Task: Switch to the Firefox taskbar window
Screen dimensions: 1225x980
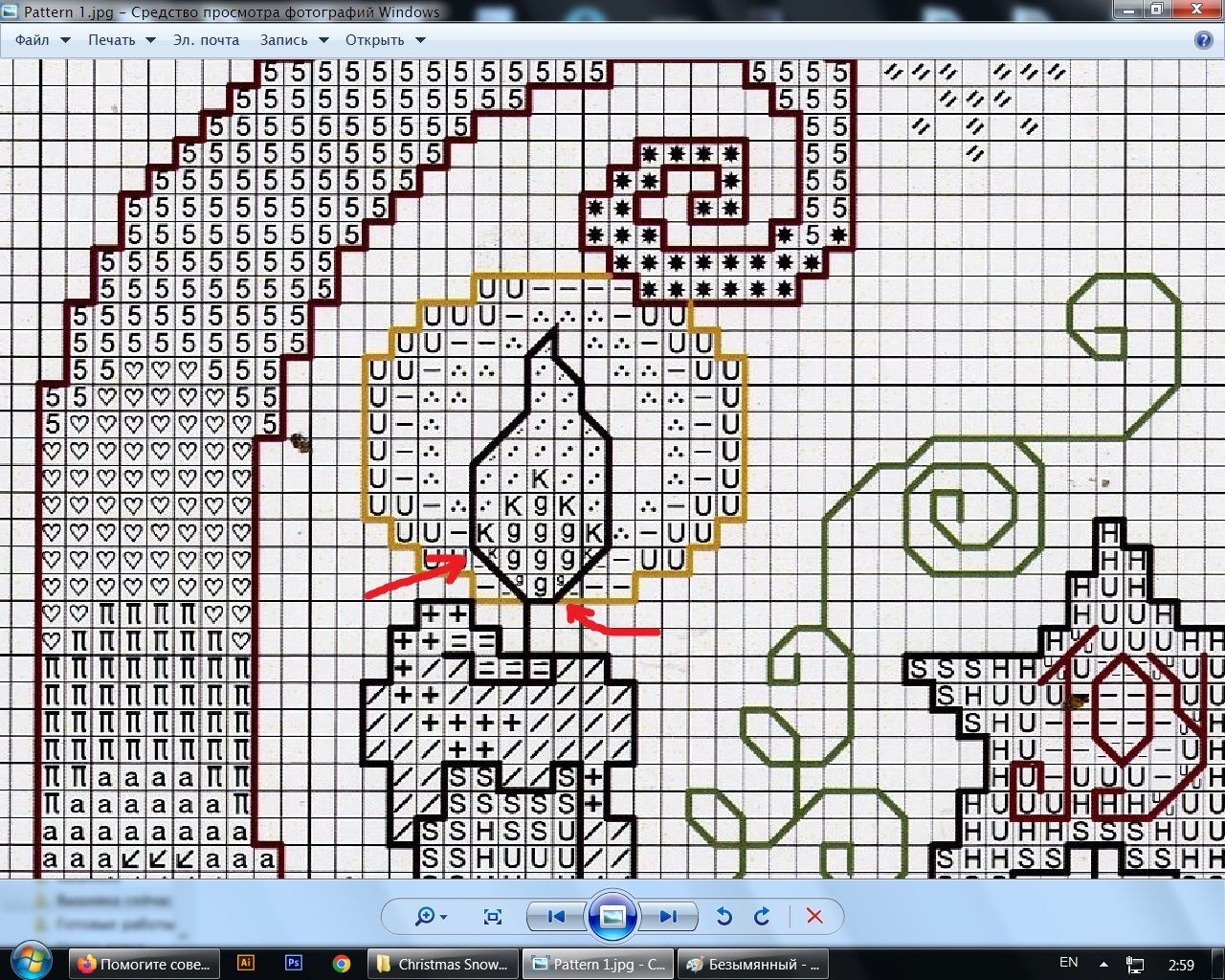Action: point(145,964)
